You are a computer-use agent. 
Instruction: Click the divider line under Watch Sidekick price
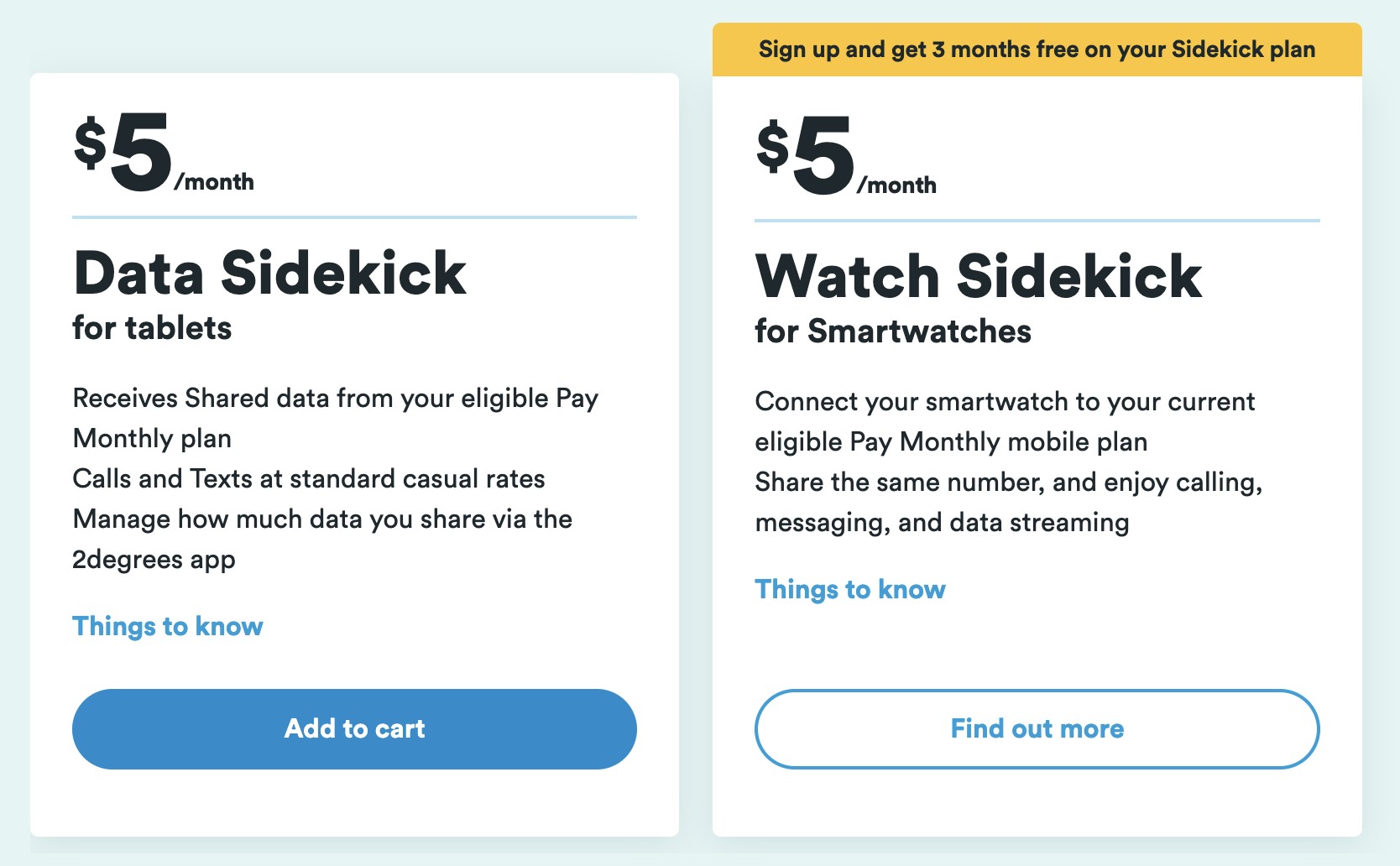tap(1037, 221)
